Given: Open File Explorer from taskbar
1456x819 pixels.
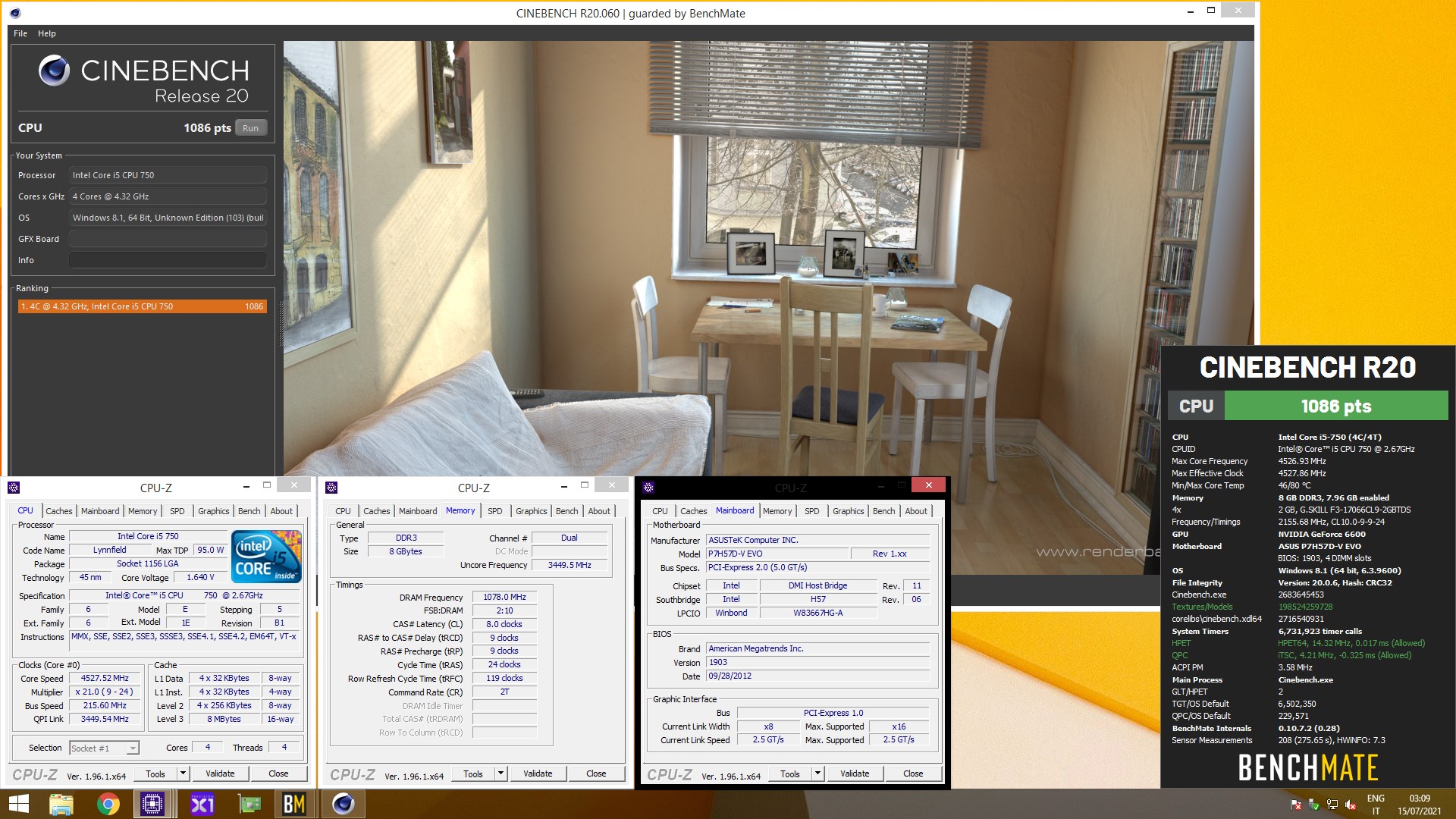Looking at the screenshot, I should pos(61,804).
